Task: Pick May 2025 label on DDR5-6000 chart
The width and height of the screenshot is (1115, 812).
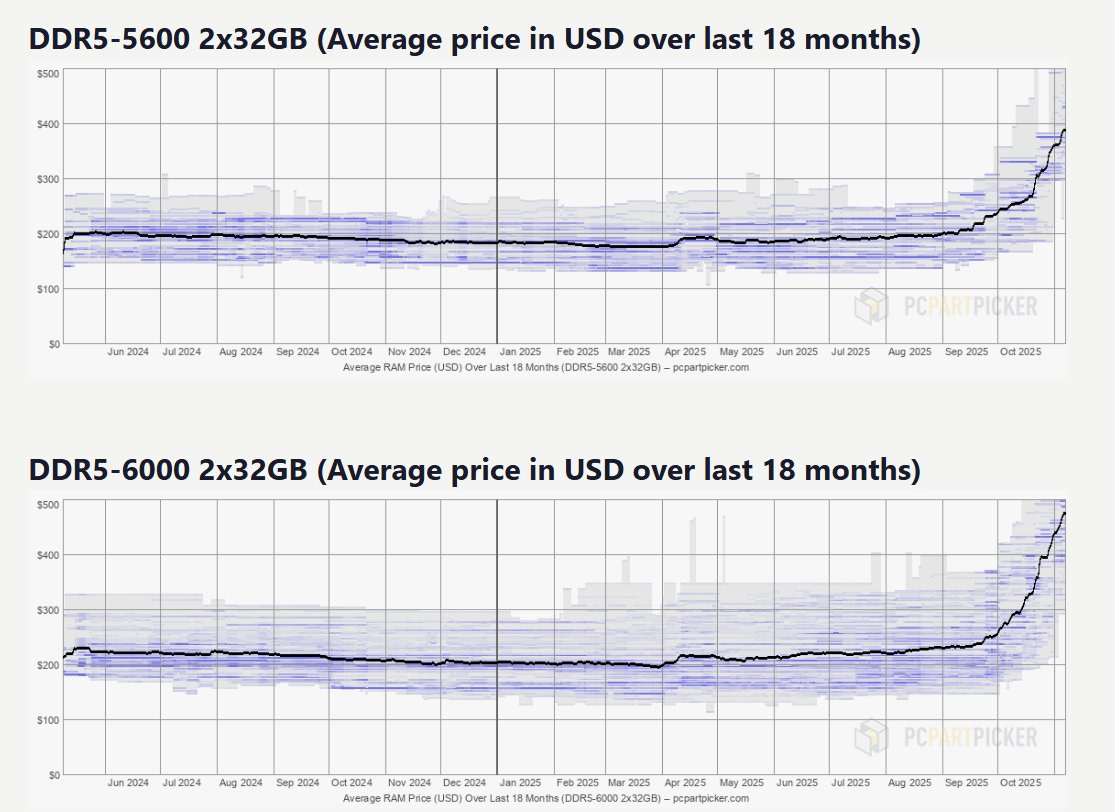Action: [741, 783]
